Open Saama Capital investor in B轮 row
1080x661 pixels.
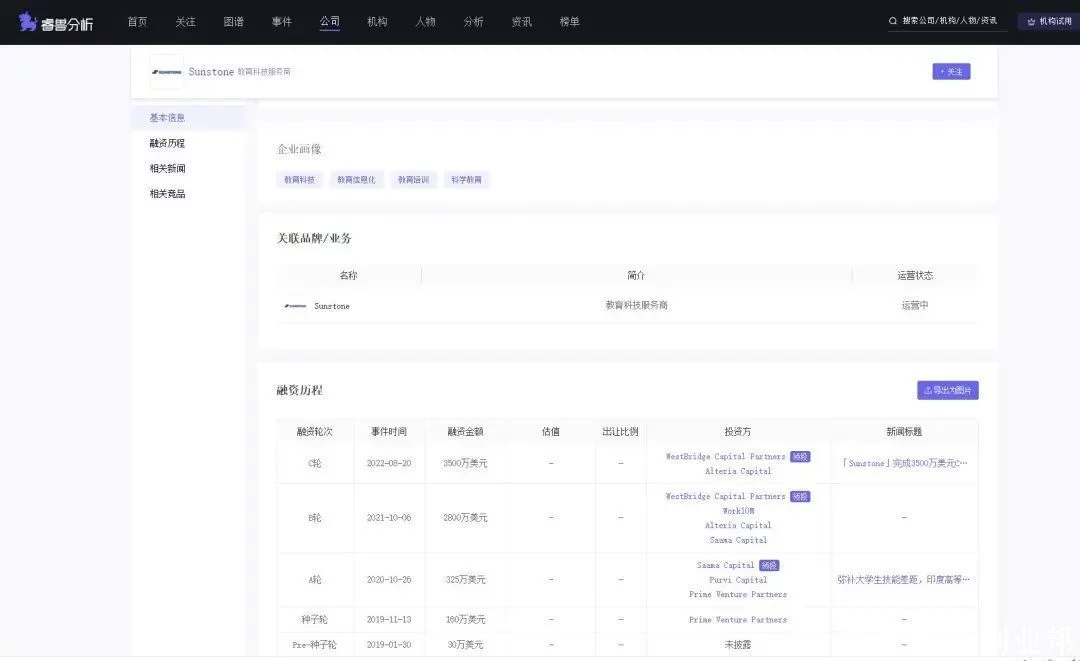[738, 541]
